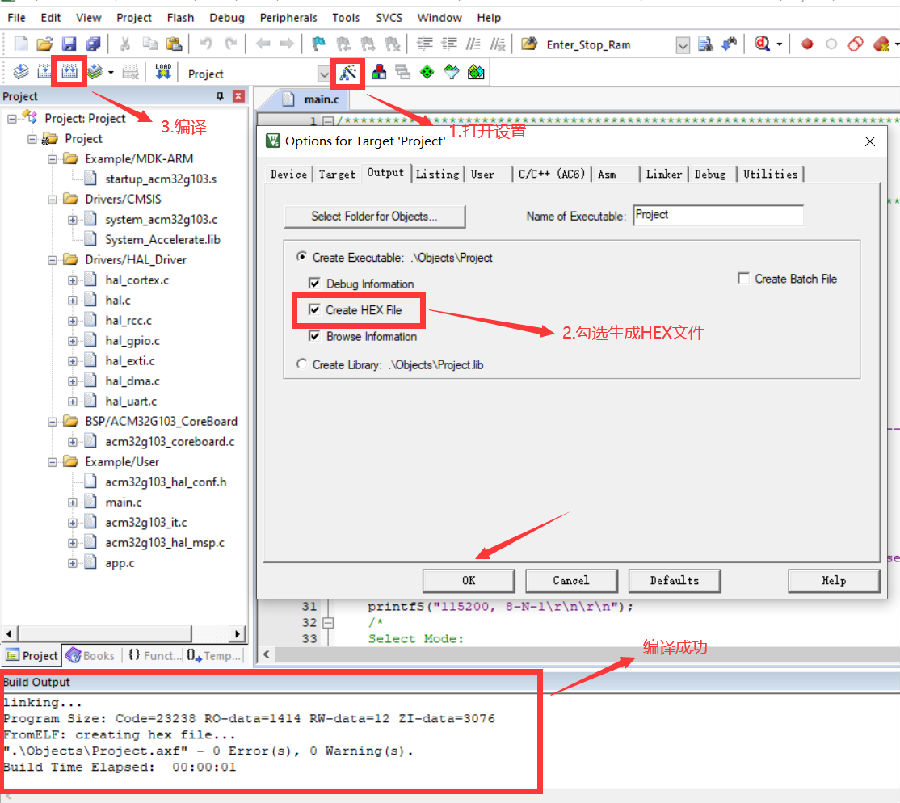Click the Download (LOAD) toolbar icon

pyautogui.click(x=163, y=72)
